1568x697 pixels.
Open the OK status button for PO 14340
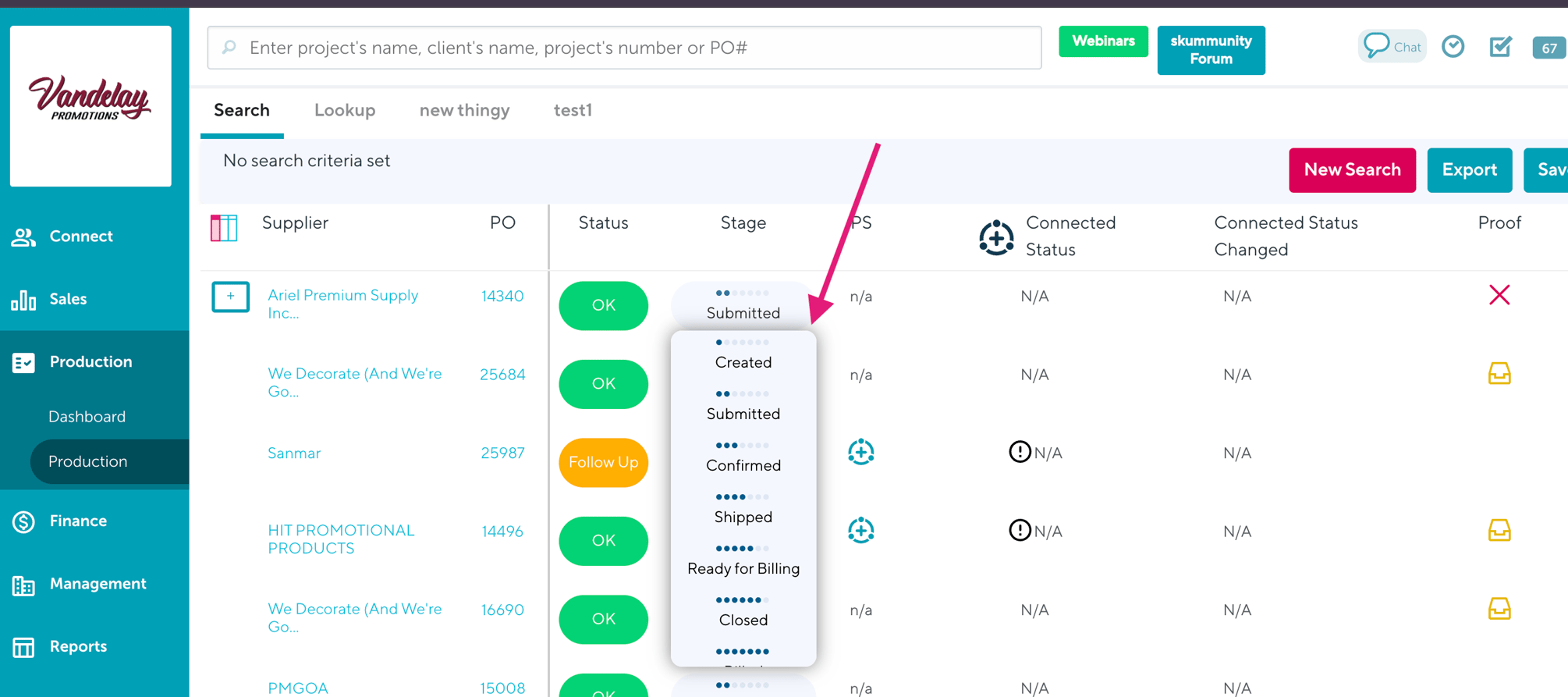point(603,305)
